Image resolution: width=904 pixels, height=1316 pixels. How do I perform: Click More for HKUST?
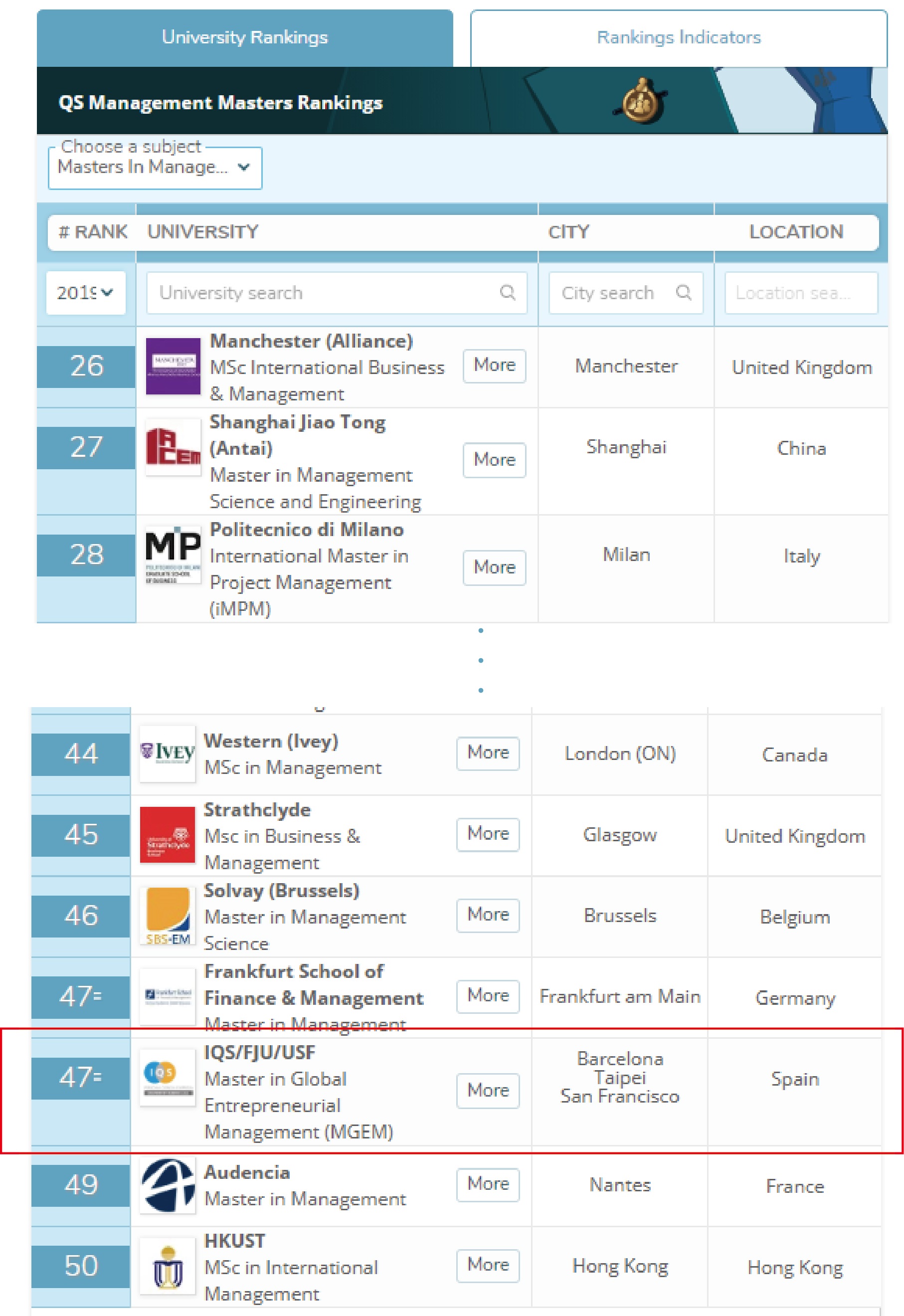pyautogui.click(x=488, y=1266)
